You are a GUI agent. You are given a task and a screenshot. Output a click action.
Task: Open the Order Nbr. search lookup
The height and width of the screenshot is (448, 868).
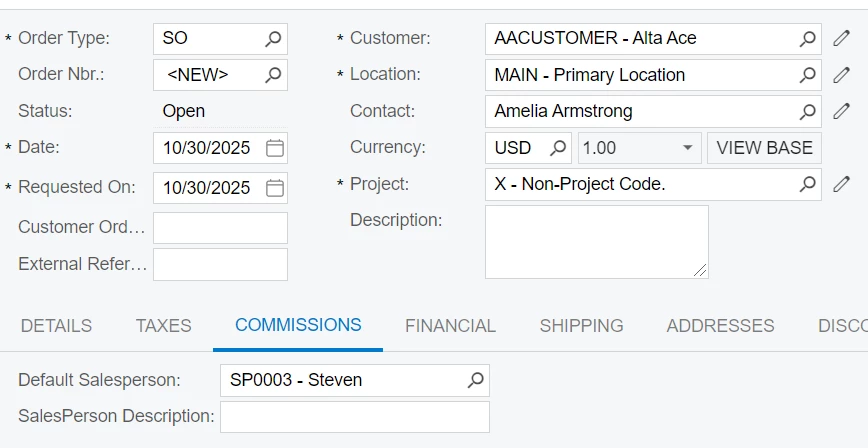point(273,75)
